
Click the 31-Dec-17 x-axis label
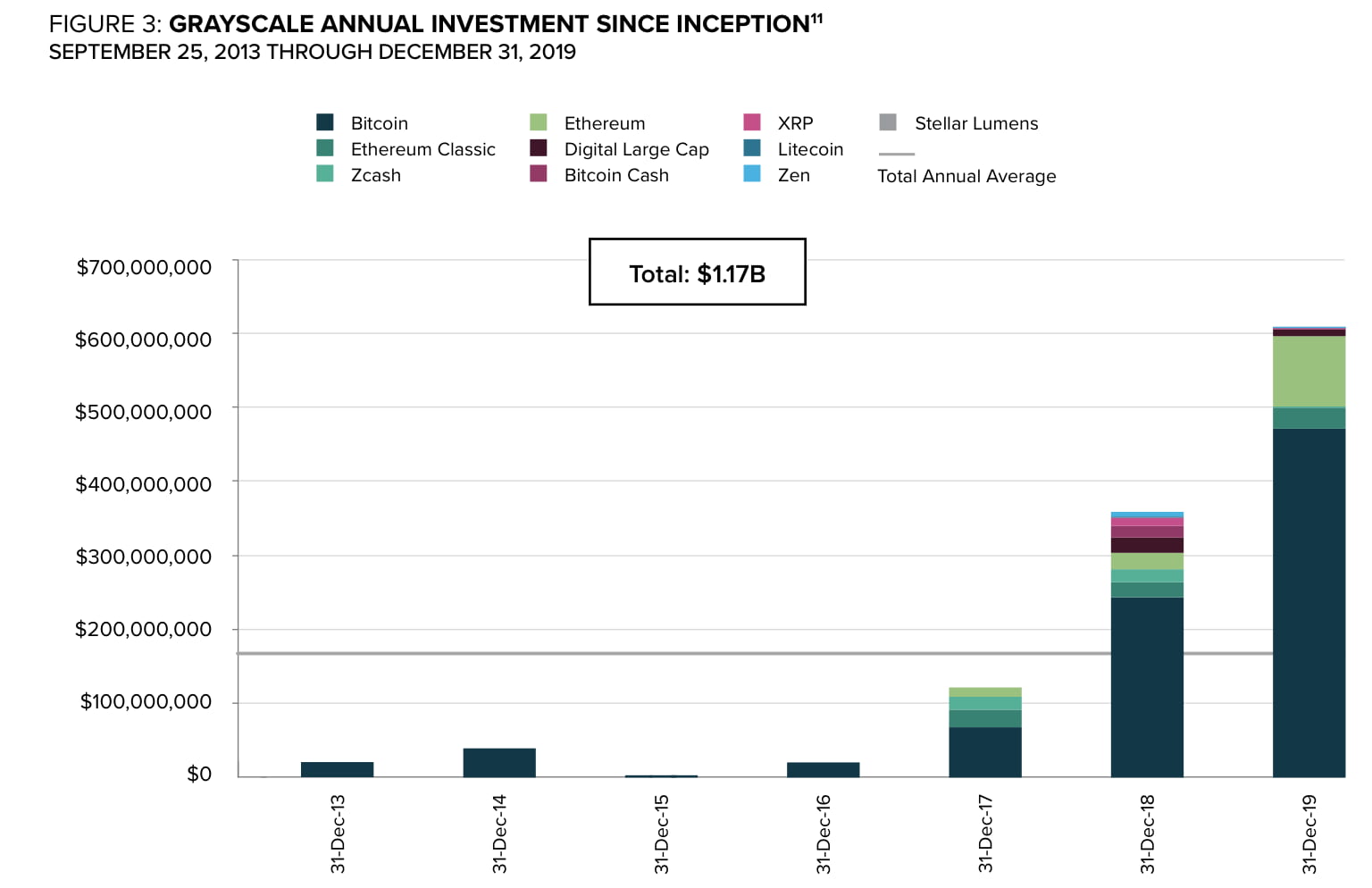985,834
